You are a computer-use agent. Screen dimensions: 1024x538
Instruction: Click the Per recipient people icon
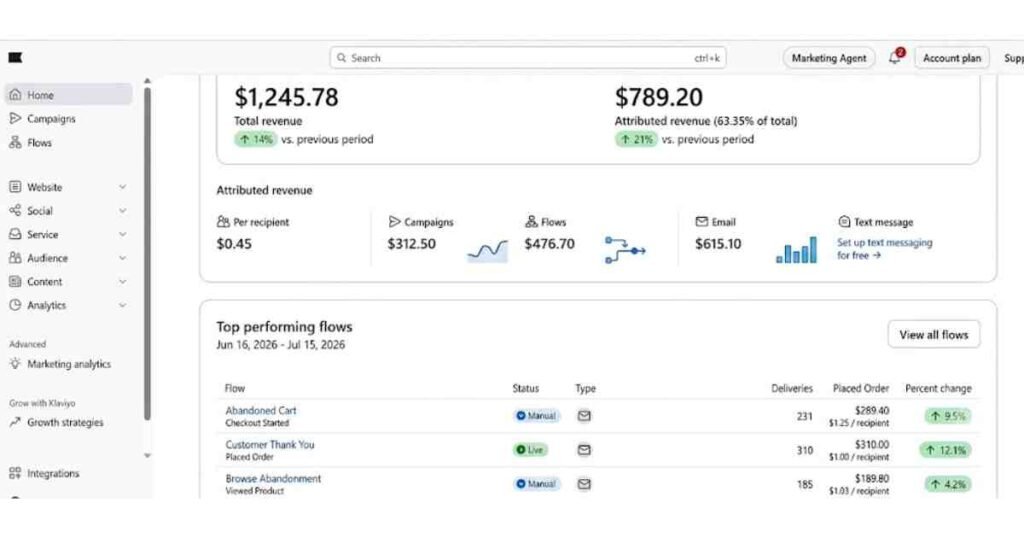click(x=223, y=222)
